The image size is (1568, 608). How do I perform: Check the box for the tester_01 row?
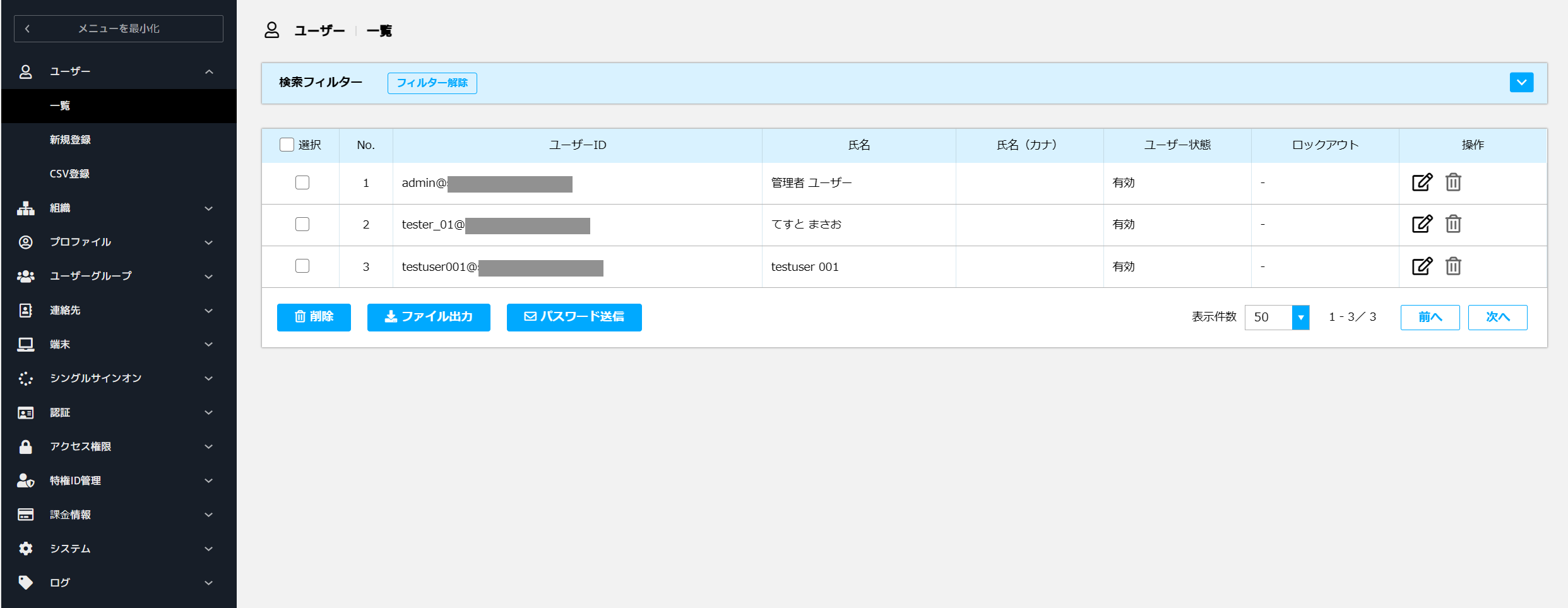tap(302, 224)
